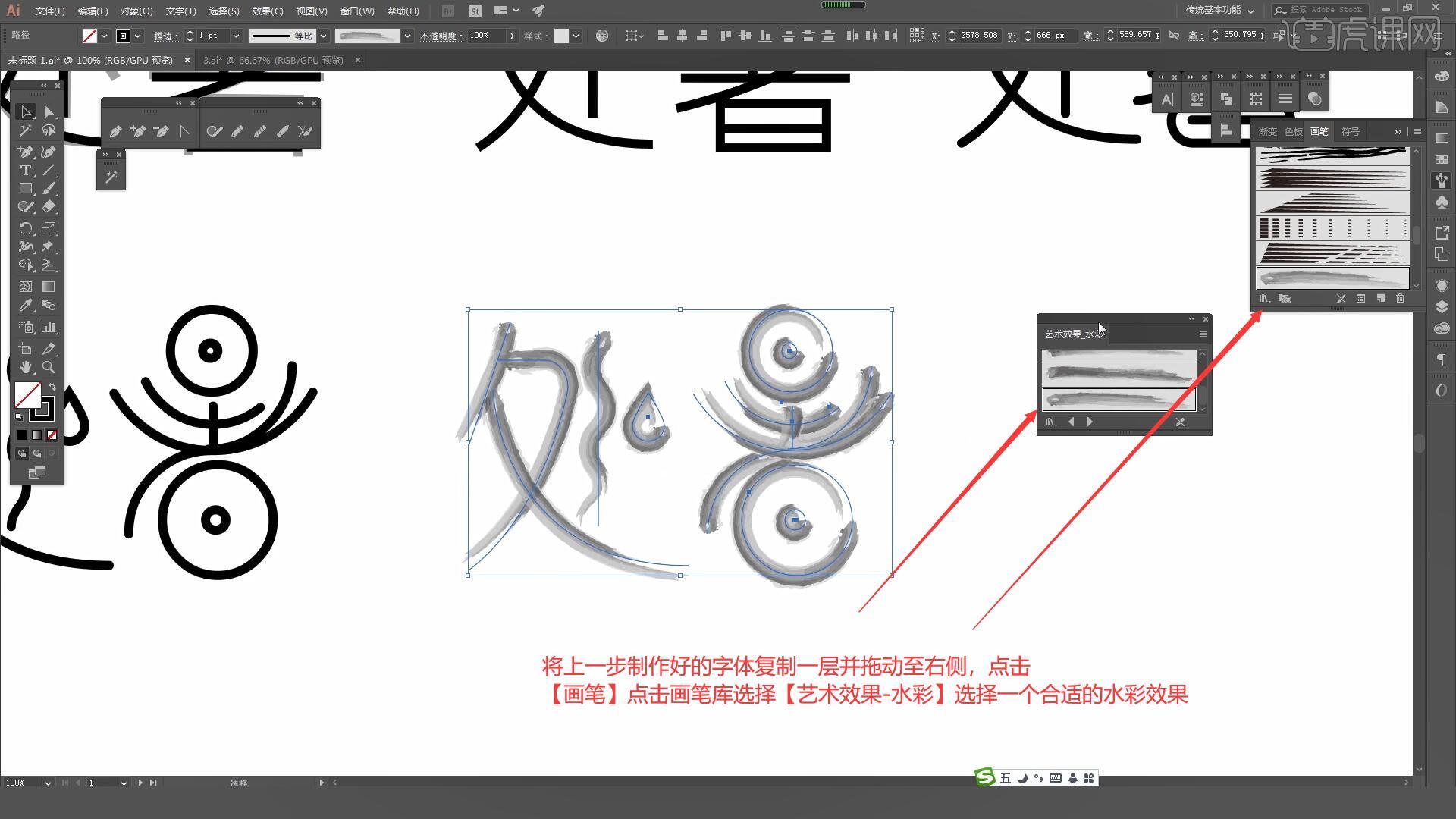Switch to the 3.ai document tab
The width and height of the screenshot is (1456, 819).
(x=273, y=60)
